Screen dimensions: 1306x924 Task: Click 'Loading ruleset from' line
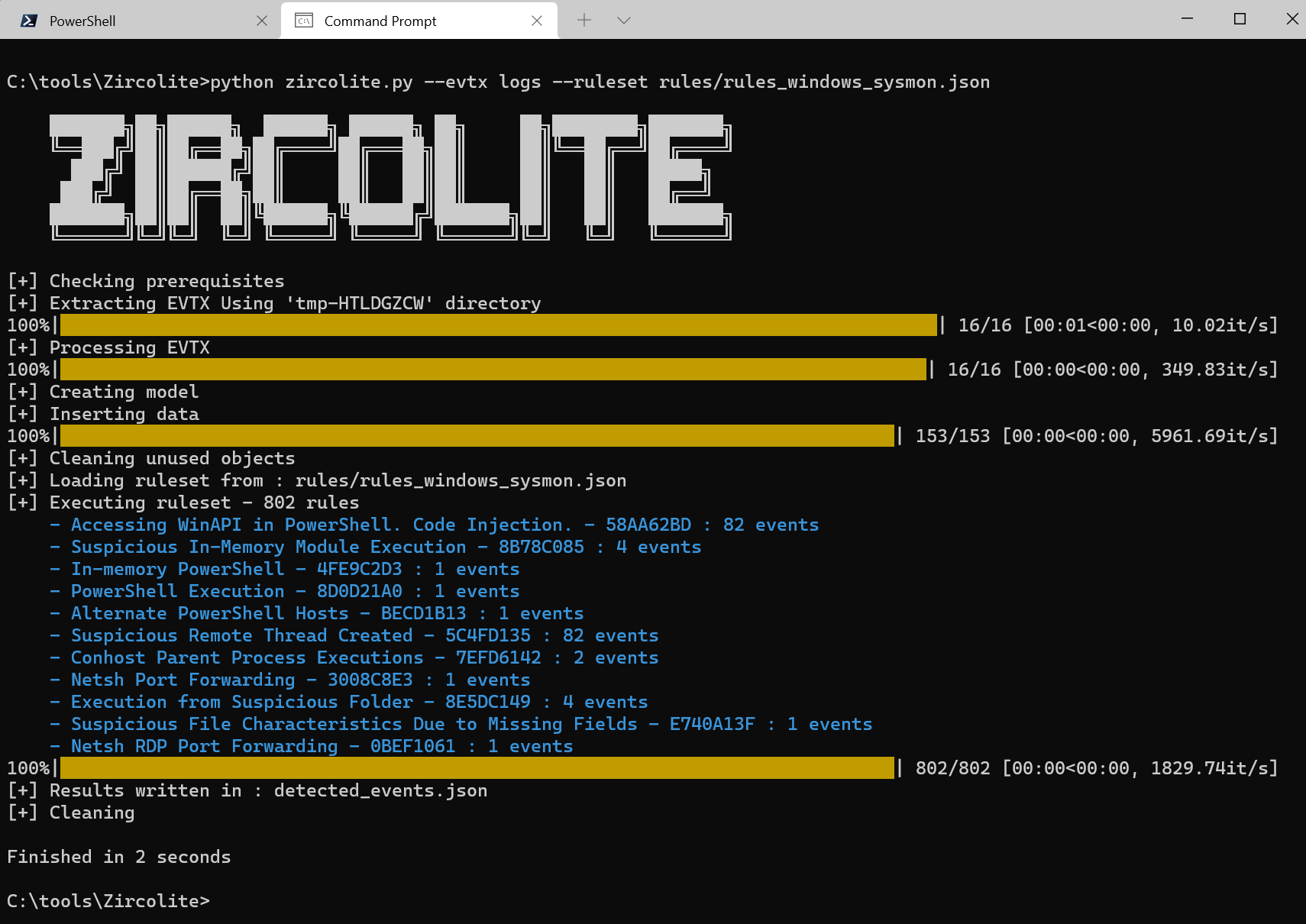[316, 480]
